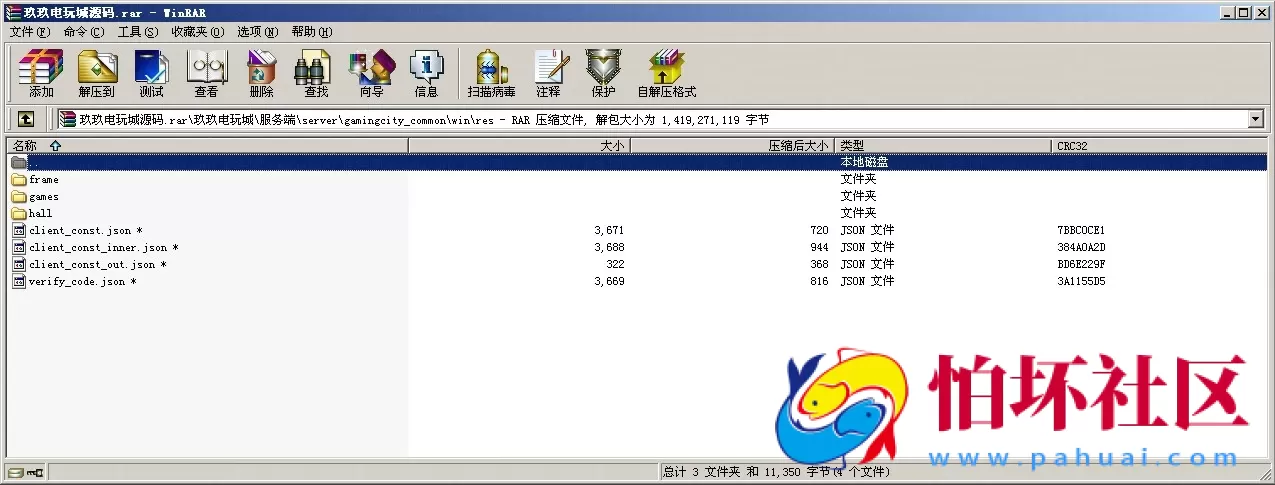Open the Options (选项) menu

[x=259, y=32]
